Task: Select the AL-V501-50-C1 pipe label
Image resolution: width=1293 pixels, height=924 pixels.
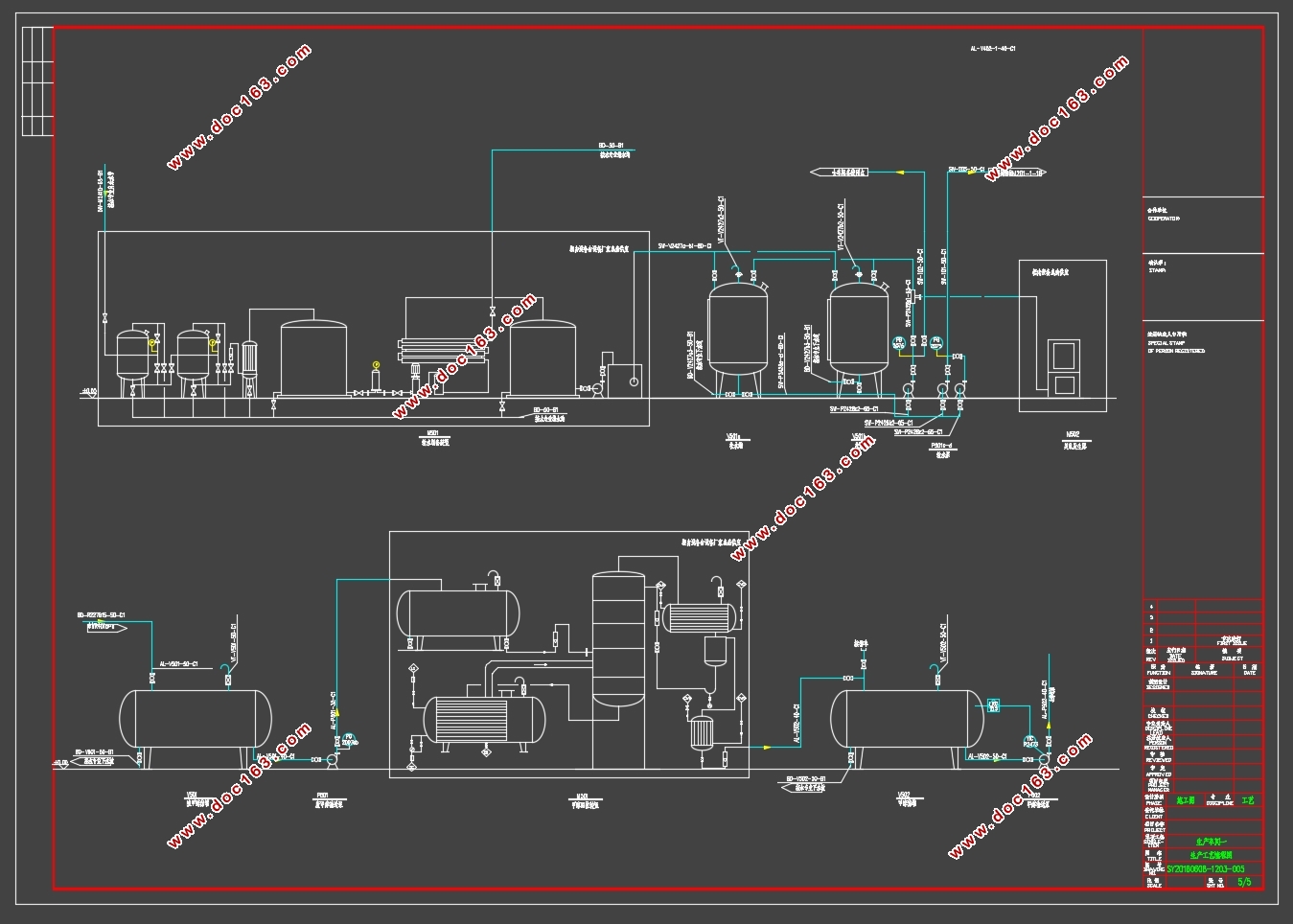Action: pos(178,662)
